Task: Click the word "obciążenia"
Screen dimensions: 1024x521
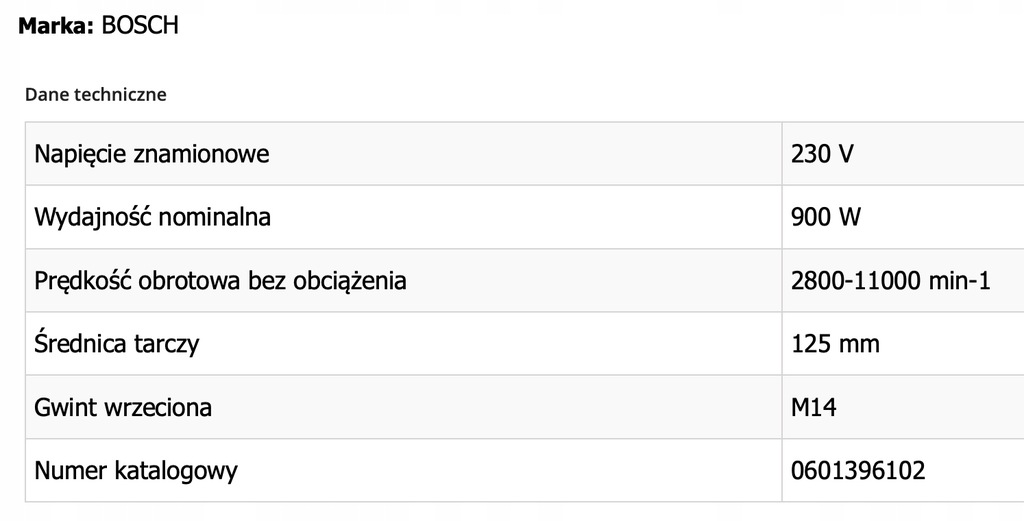Action: tap(350, 281)
